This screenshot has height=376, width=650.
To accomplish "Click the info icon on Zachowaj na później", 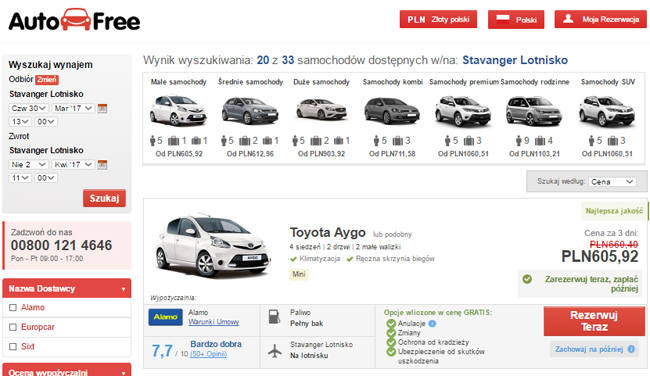I will click(631, 349).
